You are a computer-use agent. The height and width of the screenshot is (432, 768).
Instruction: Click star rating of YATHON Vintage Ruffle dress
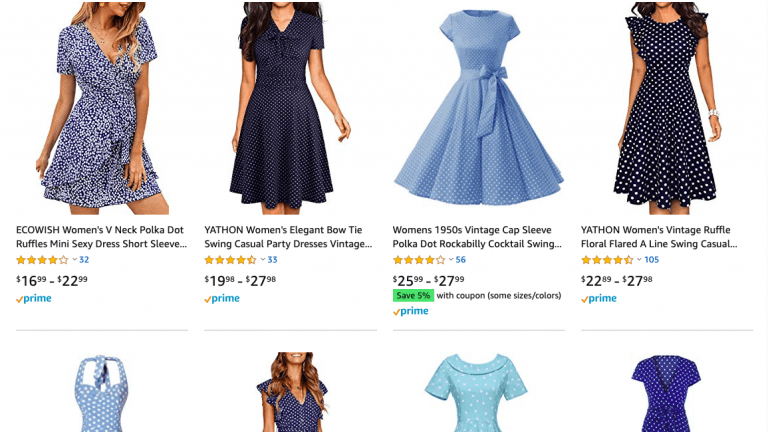(x=606, y=260)
